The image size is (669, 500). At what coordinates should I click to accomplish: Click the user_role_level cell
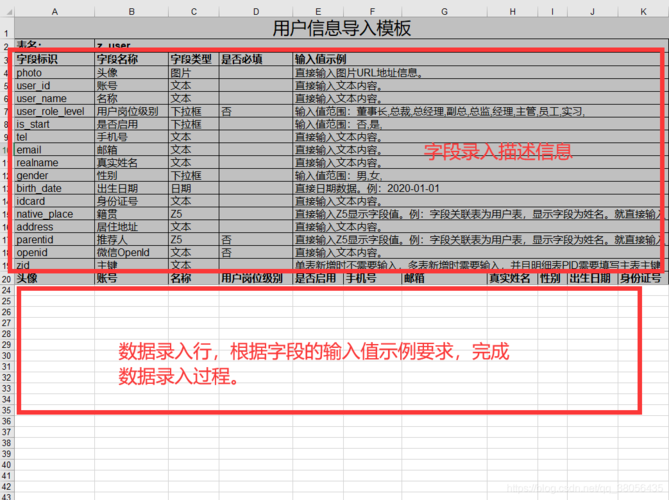click(x=55, y=111)
